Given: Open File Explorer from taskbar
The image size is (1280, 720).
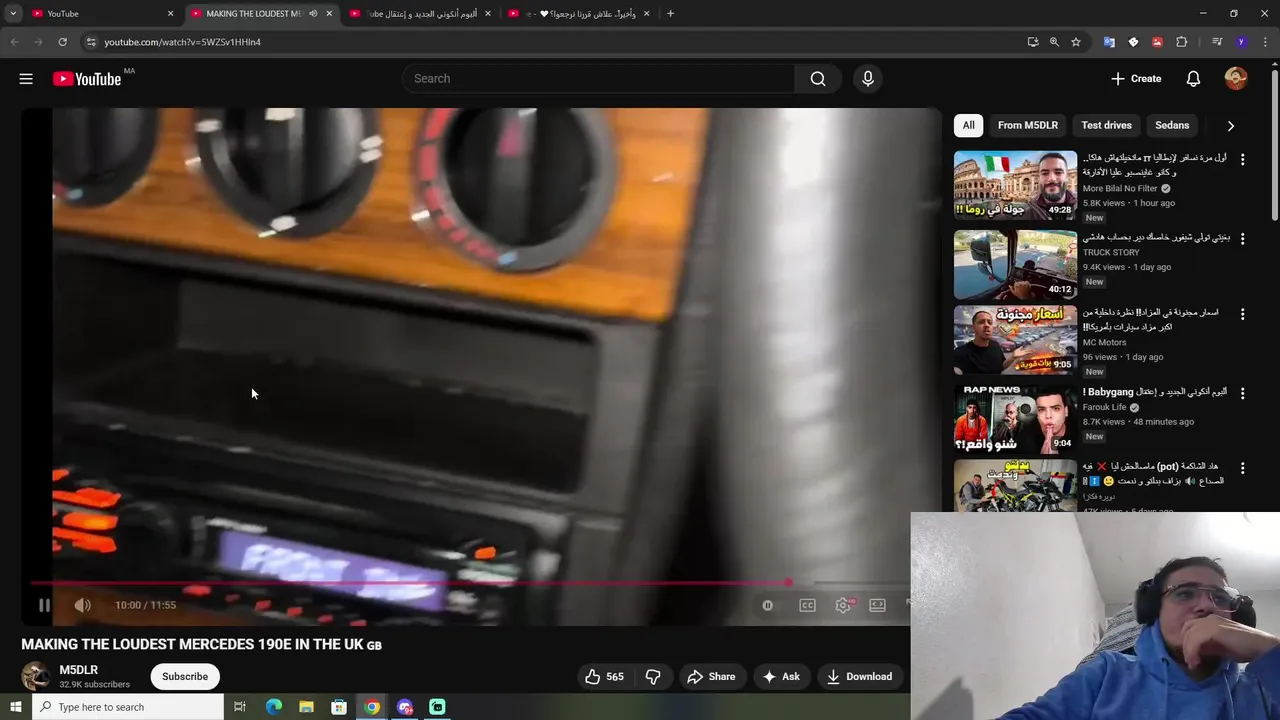Looking at the screenshot, I should (x=306, y=707).
